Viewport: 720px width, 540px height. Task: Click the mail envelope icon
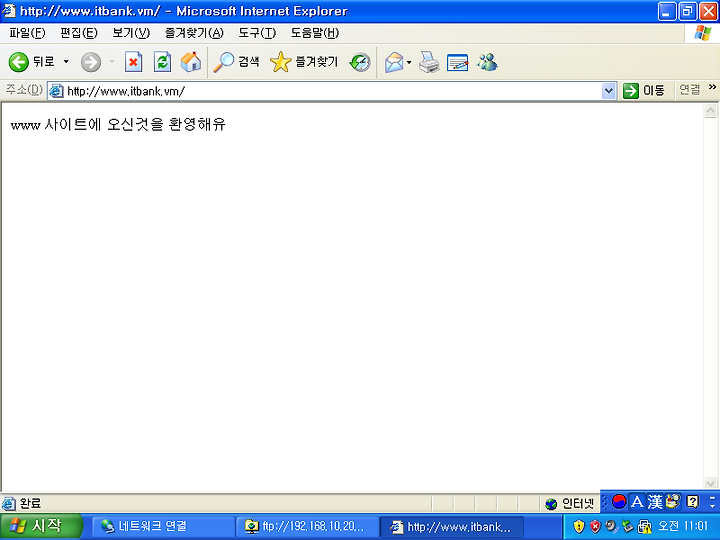(x=394, y=62)
